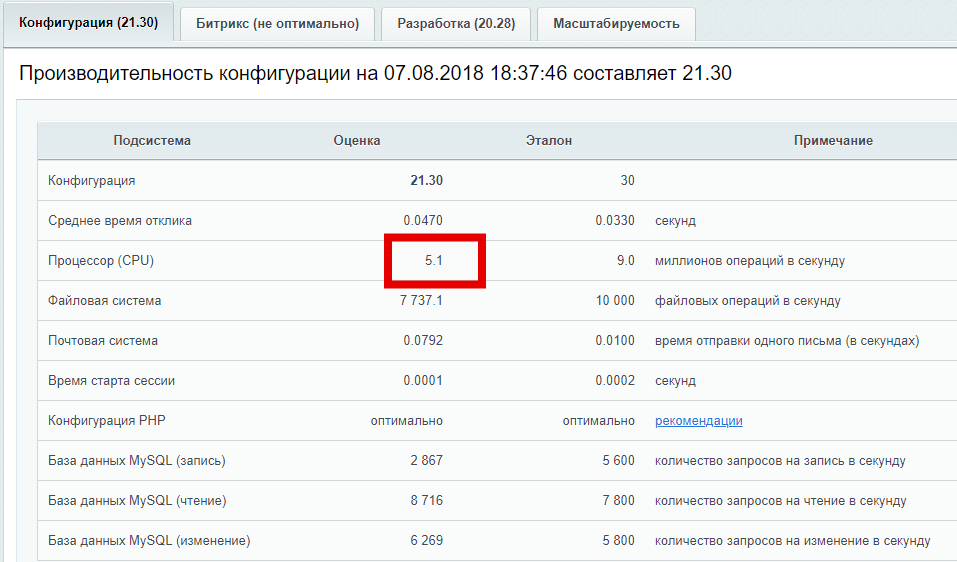Click the MySQL (изменение) reference value 5 800
The image size is (957, 562).
click(615, 541)
